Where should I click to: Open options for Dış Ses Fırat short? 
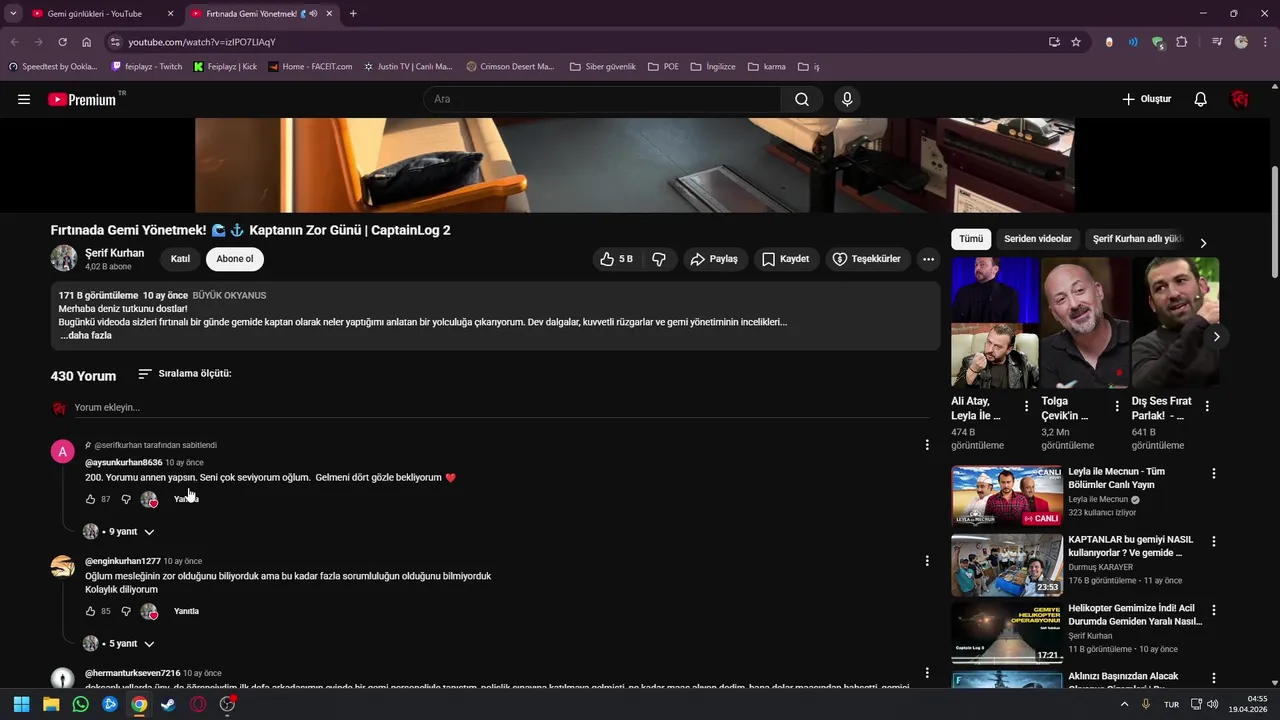(1207, 407)
